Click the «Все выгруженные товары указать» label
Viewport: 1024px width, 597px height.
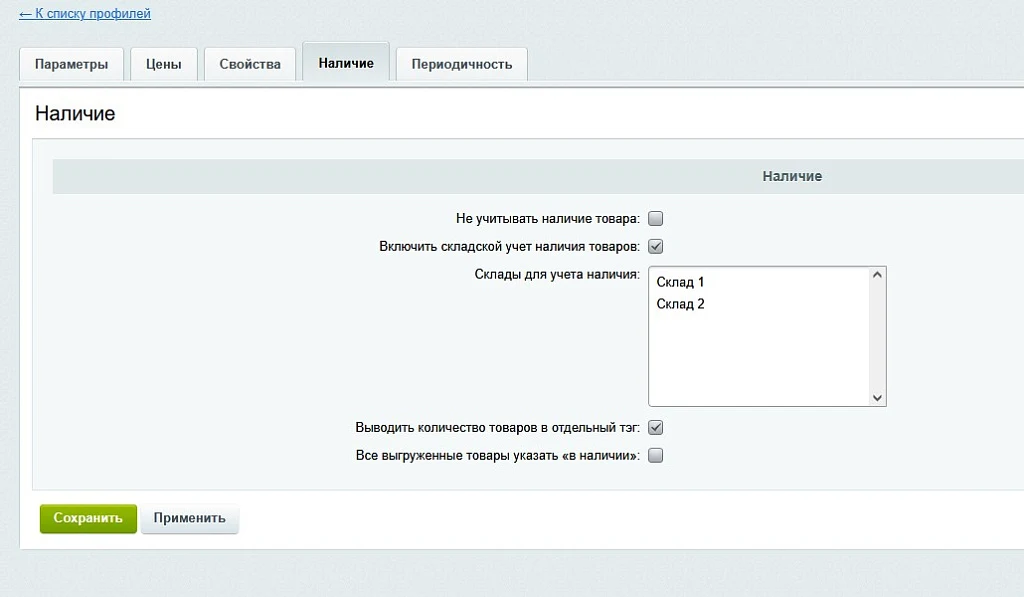coord(498,455)
